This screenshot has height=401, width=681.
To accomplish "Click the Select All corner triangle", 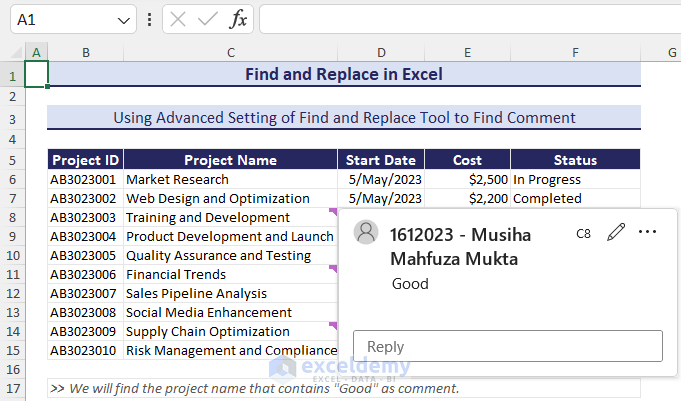I will click(x=14, y=52).
